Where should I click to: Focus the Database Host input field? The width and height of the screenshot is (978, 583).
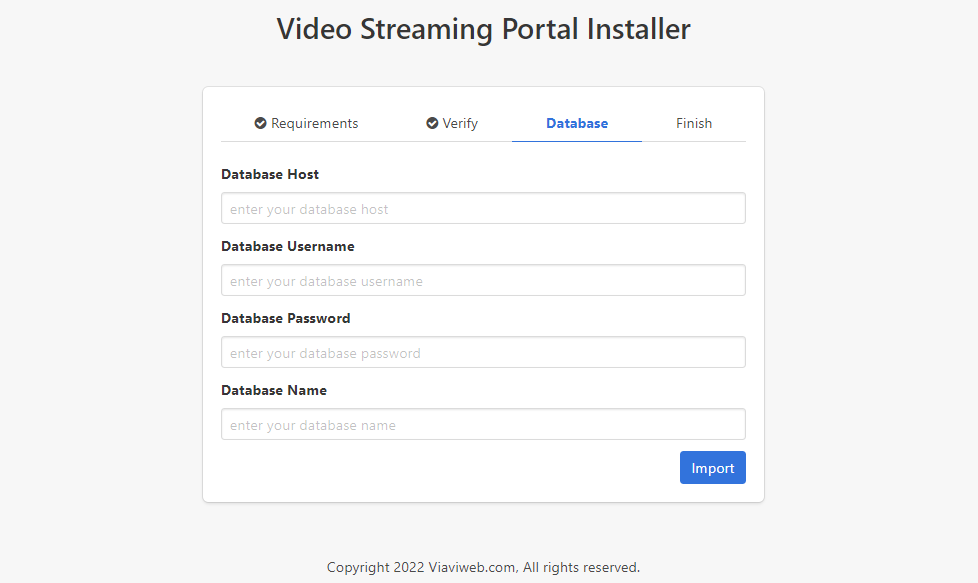click(483, 209)
